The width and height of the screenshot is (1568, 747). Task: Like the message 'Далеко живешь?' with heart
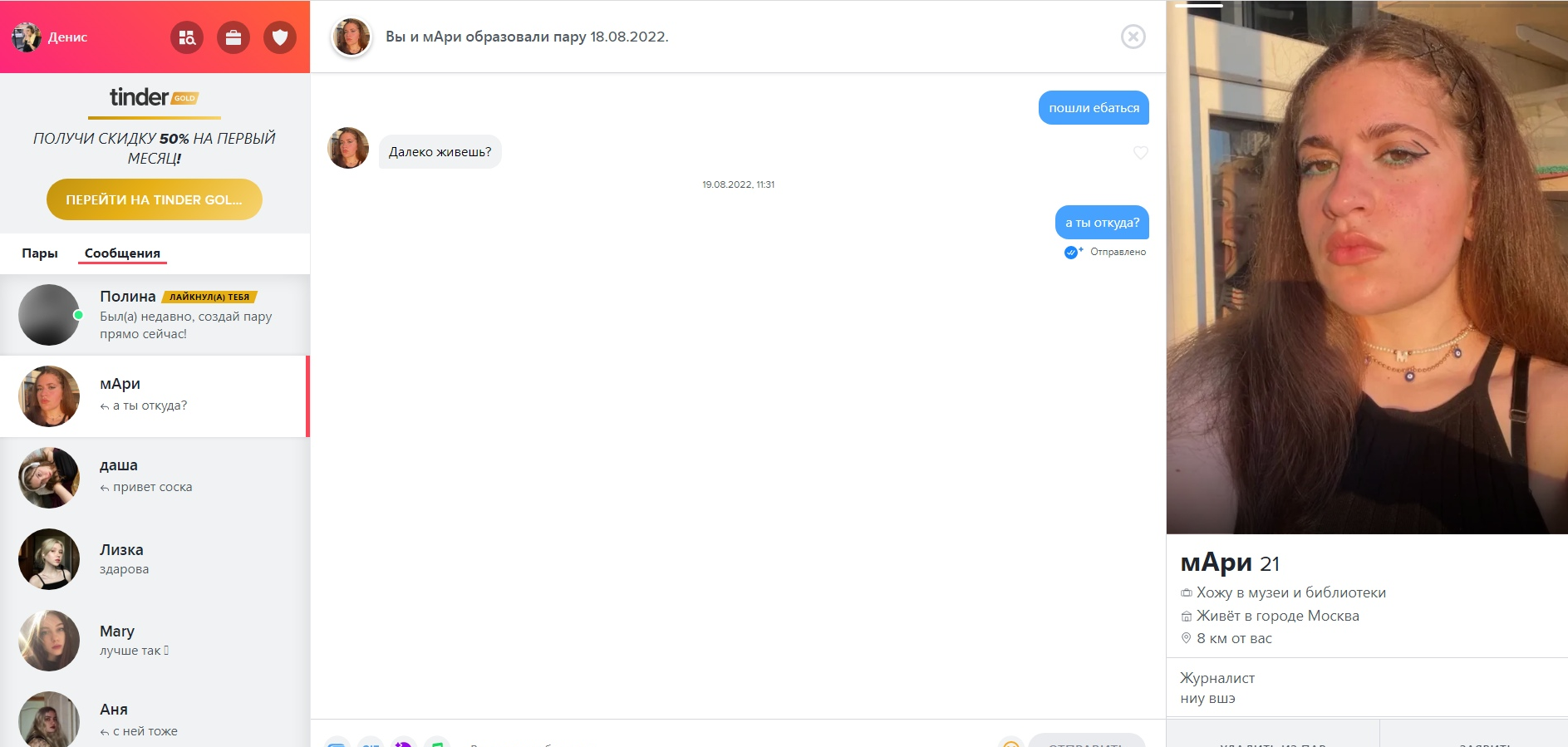1141,152
